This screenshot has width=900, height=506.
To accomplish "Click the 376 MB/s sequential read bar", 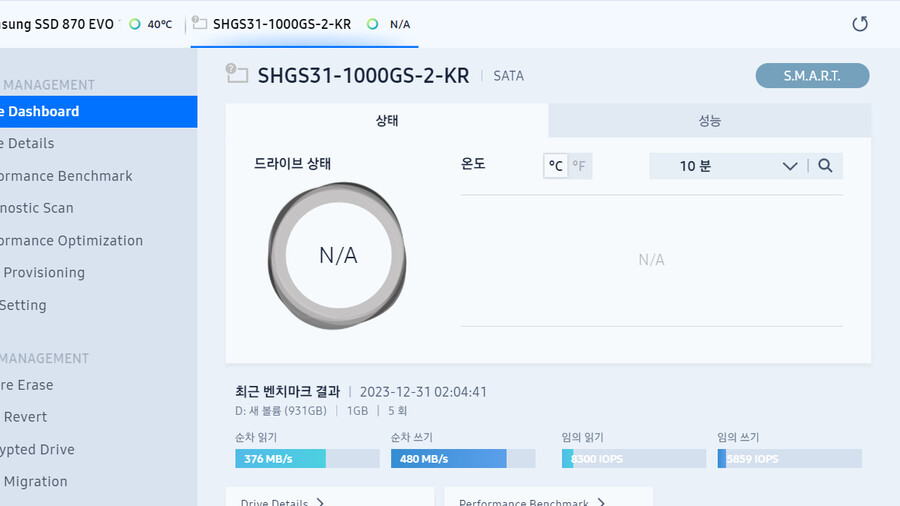I will coord(307,458).
